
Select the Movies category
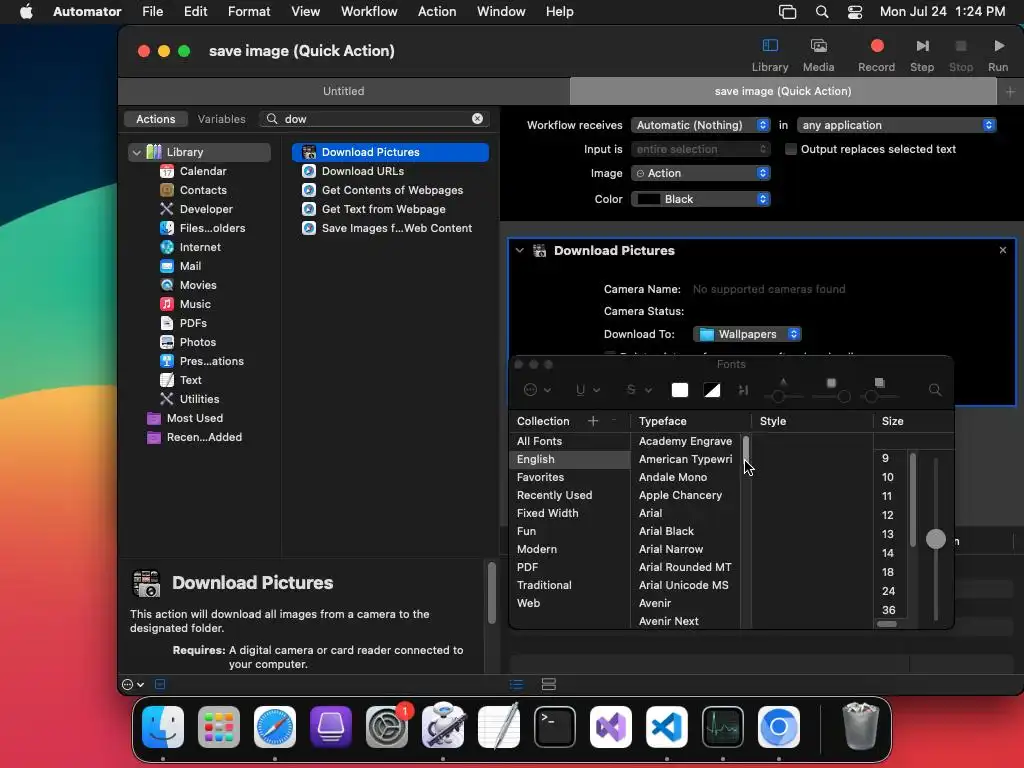pyautogui.click(x=198, y=285)
